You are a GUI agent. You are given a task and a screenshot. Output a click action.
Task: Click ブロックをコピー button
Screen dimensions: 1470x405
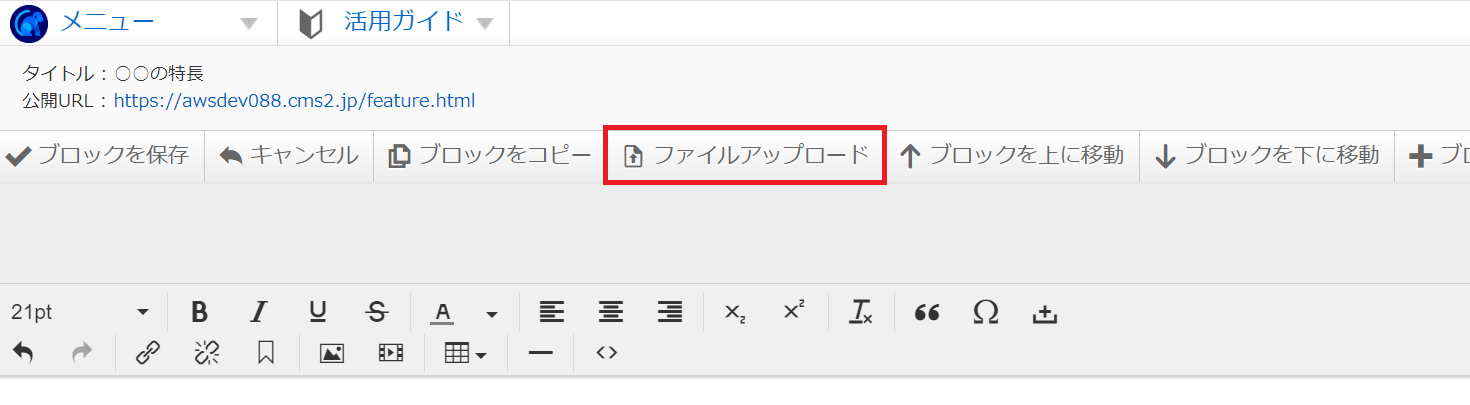(490, 155)
